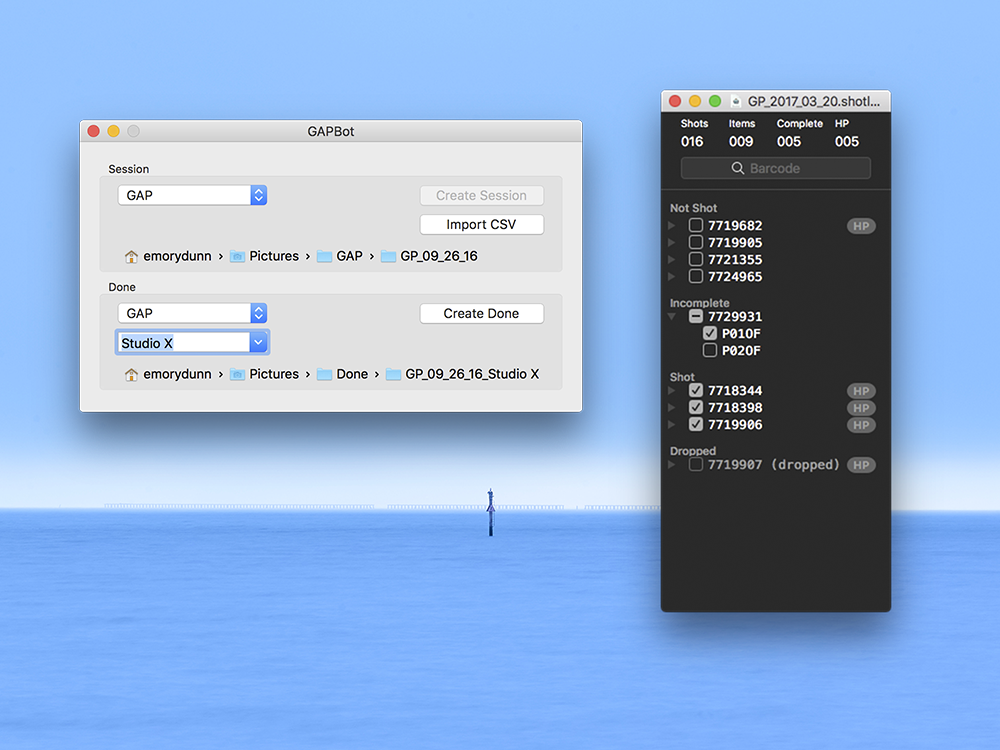This screenshot has height=750, width=1000.
Task: Focus the Barcode search field
Action: [776, 169]
